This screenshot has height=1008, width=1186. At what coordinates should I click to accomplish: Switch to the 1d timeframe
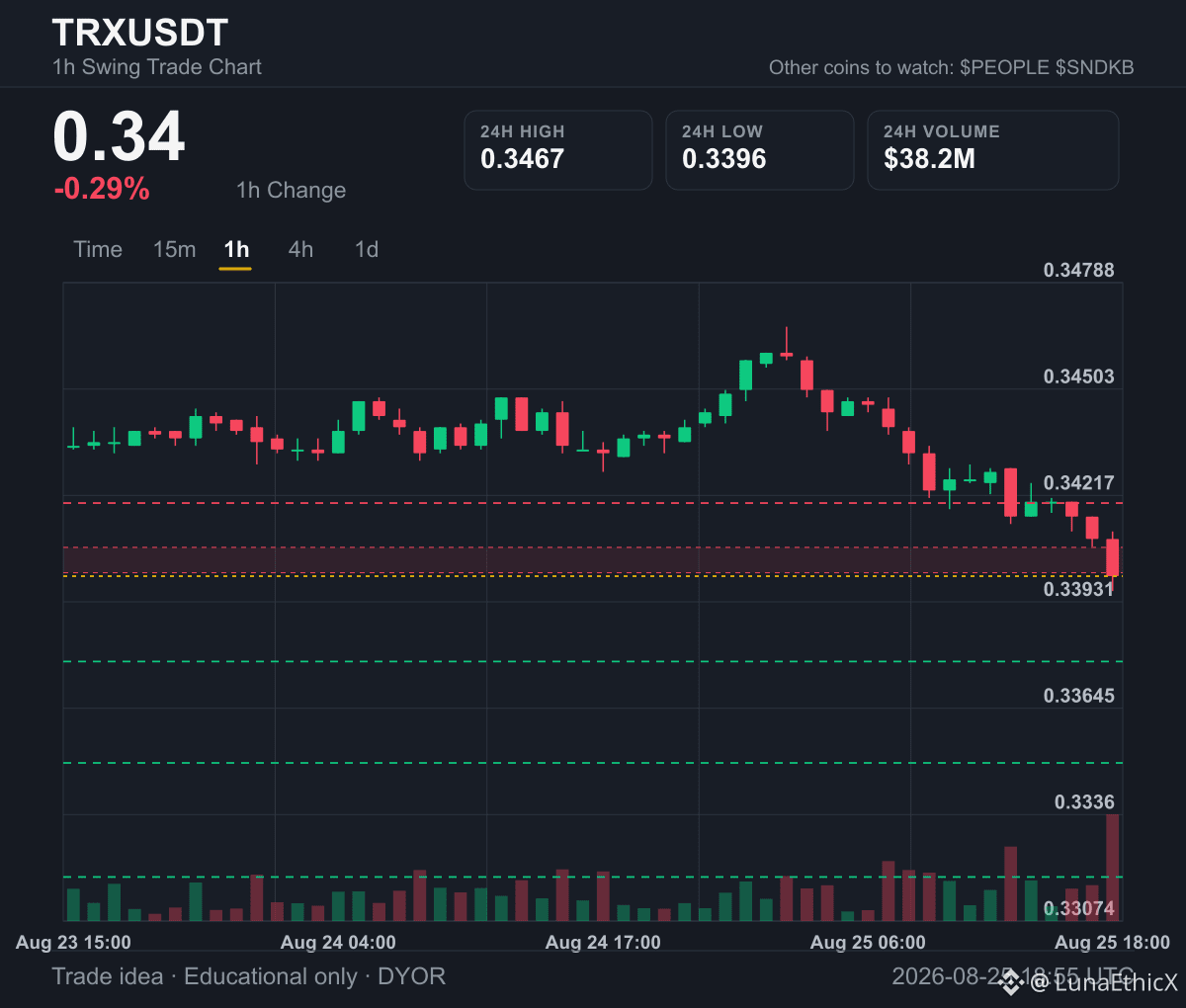[367, 249]
